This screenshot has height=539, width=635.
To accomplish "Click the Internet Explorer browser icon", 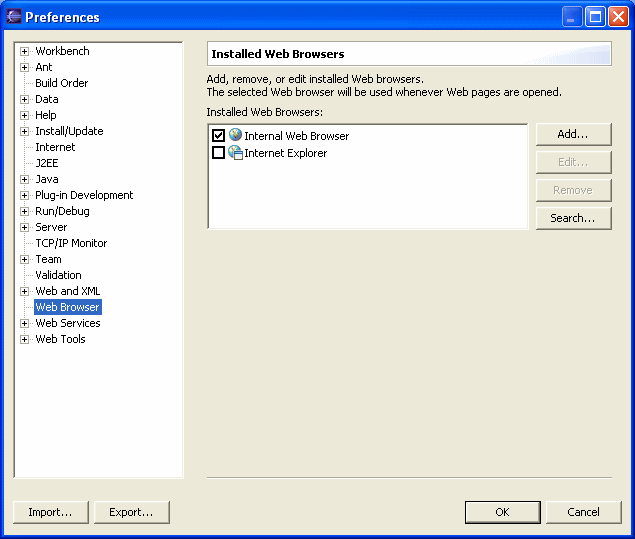I will coord(235,152).
